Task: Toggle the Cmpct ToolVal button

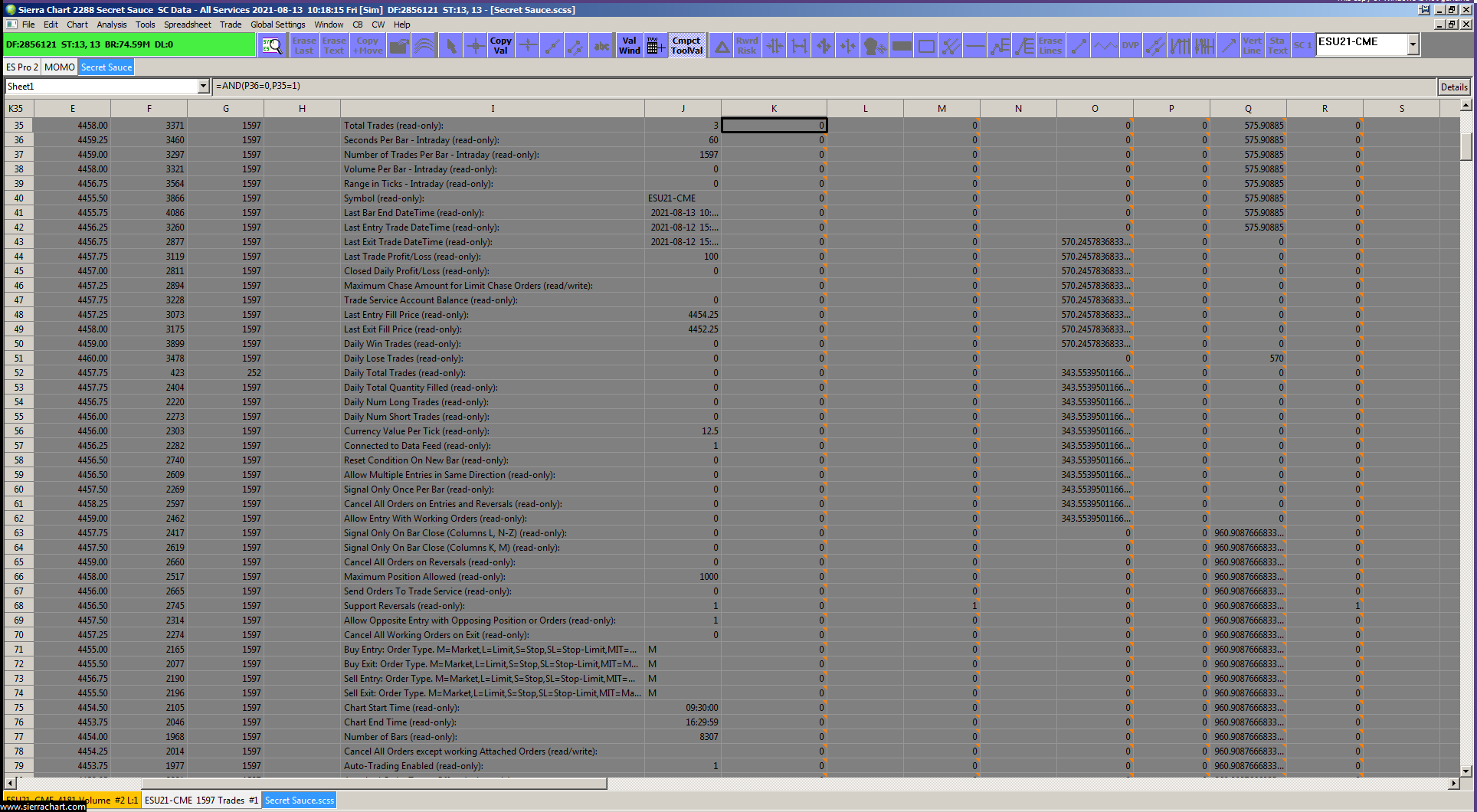Action: coord(686,46)
